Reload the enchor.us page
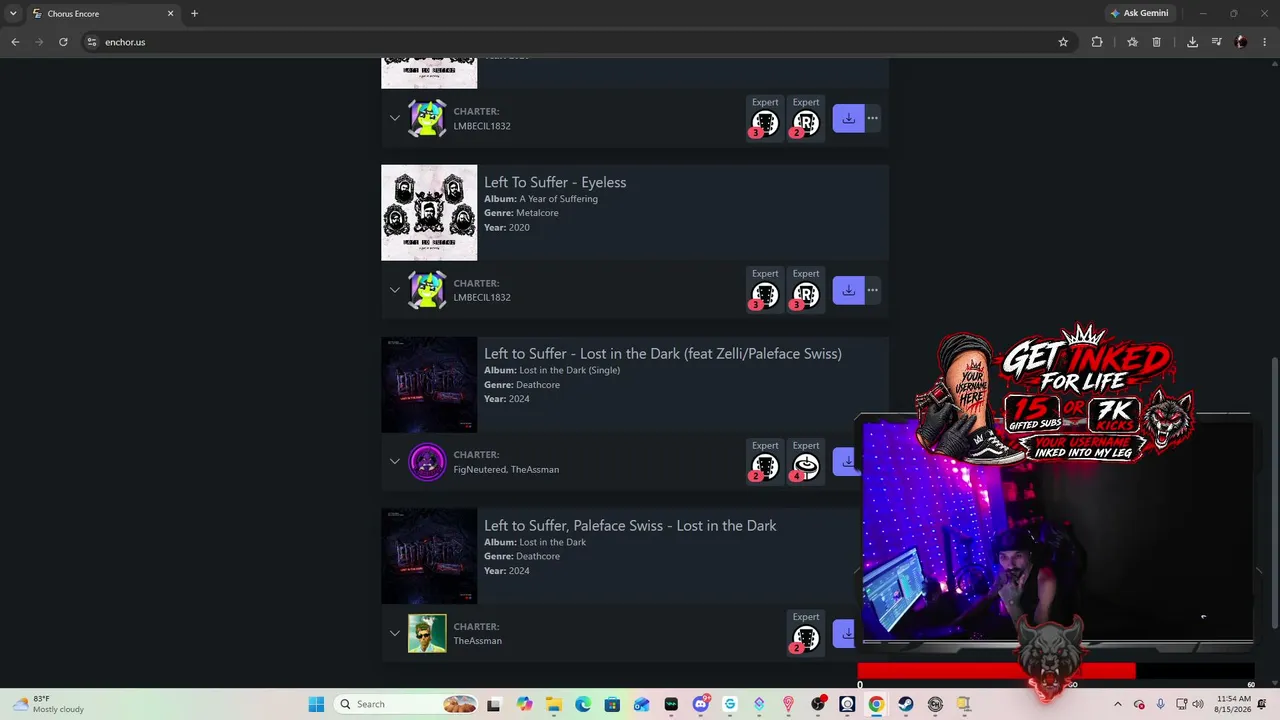 (63, 42)
